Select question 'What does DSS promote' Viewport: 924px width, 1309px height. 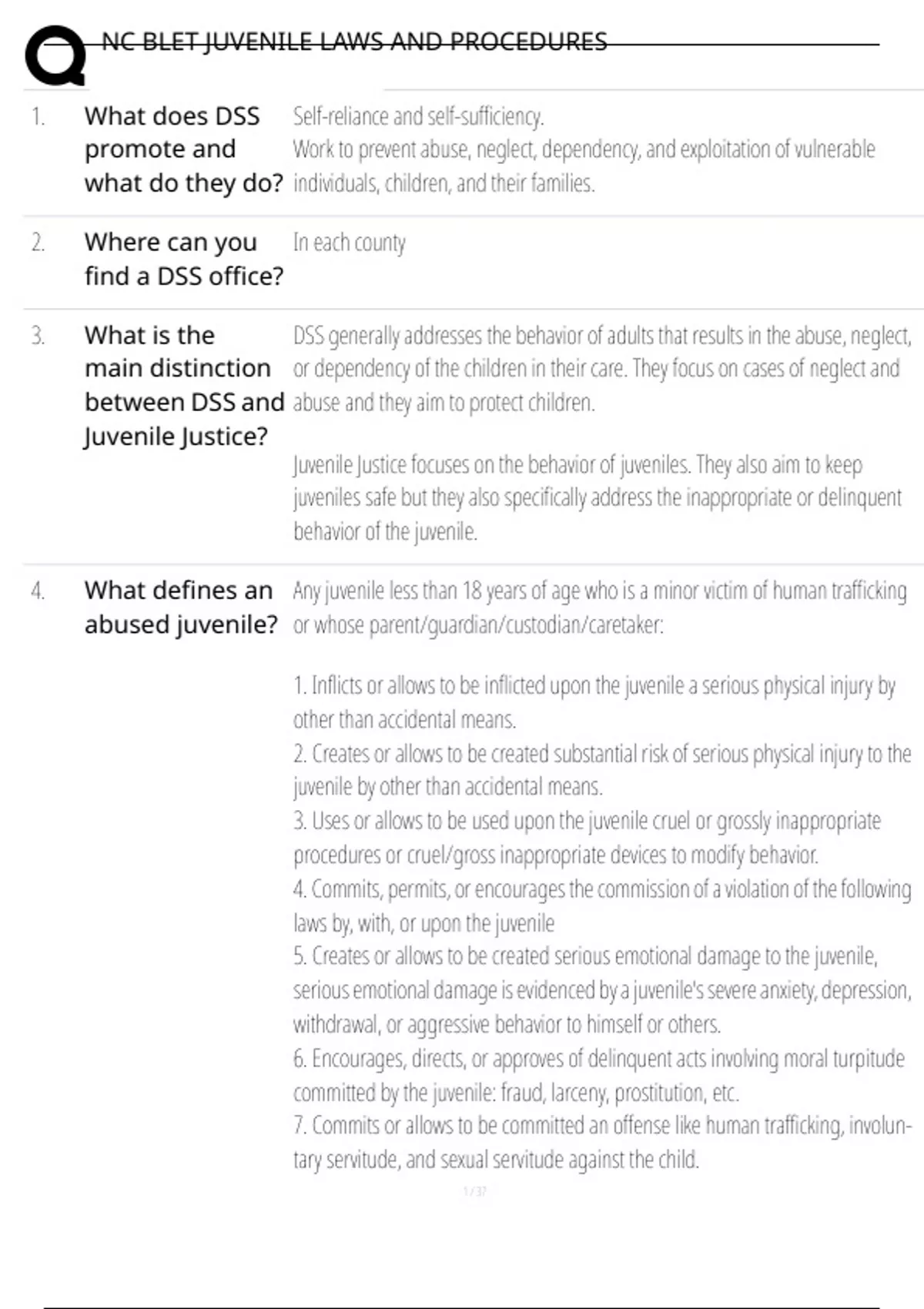point(184,149)
